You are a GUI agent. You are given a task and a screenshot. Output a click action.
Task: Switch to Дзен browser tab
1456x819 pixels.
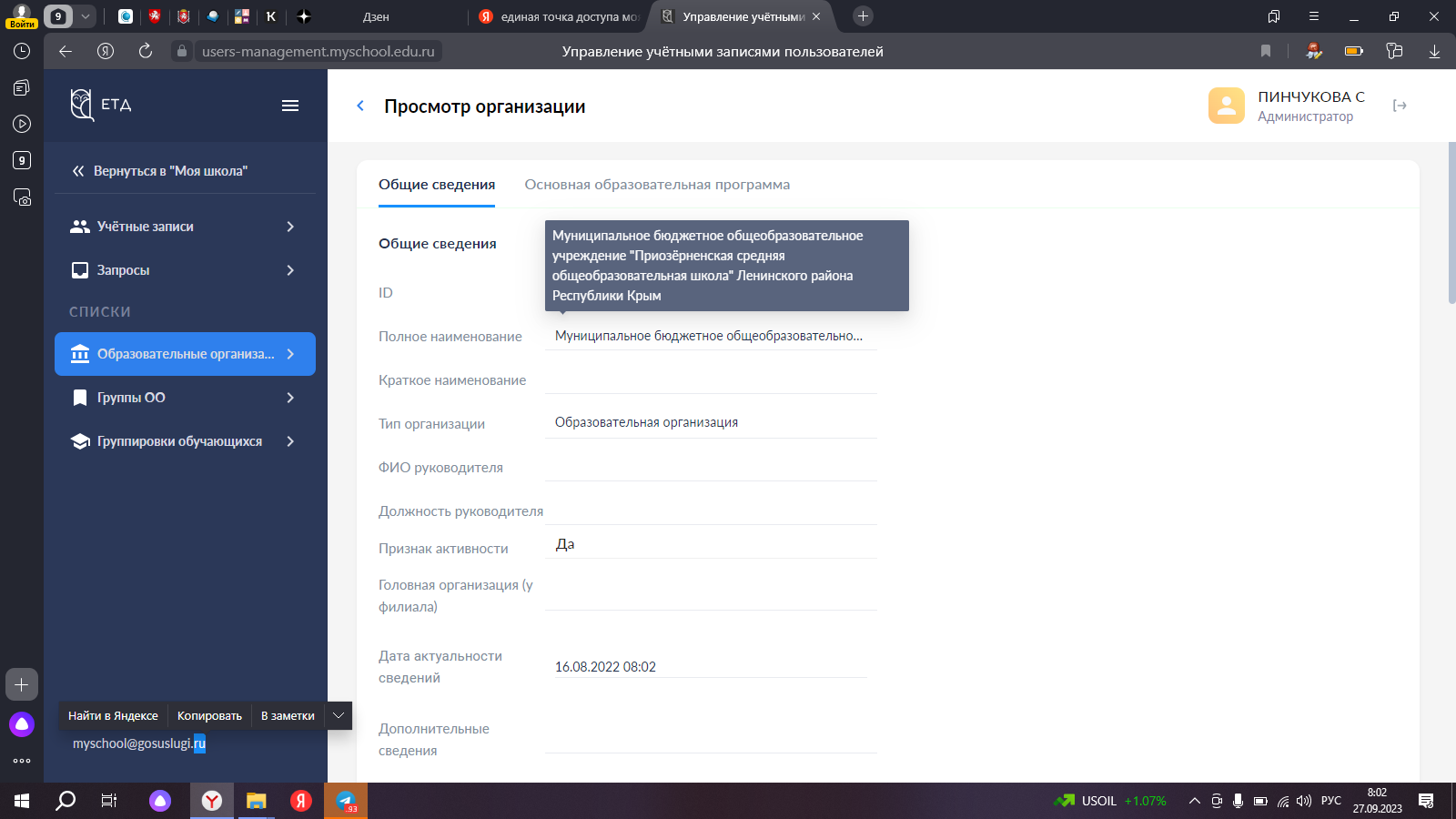coord(376,16)
